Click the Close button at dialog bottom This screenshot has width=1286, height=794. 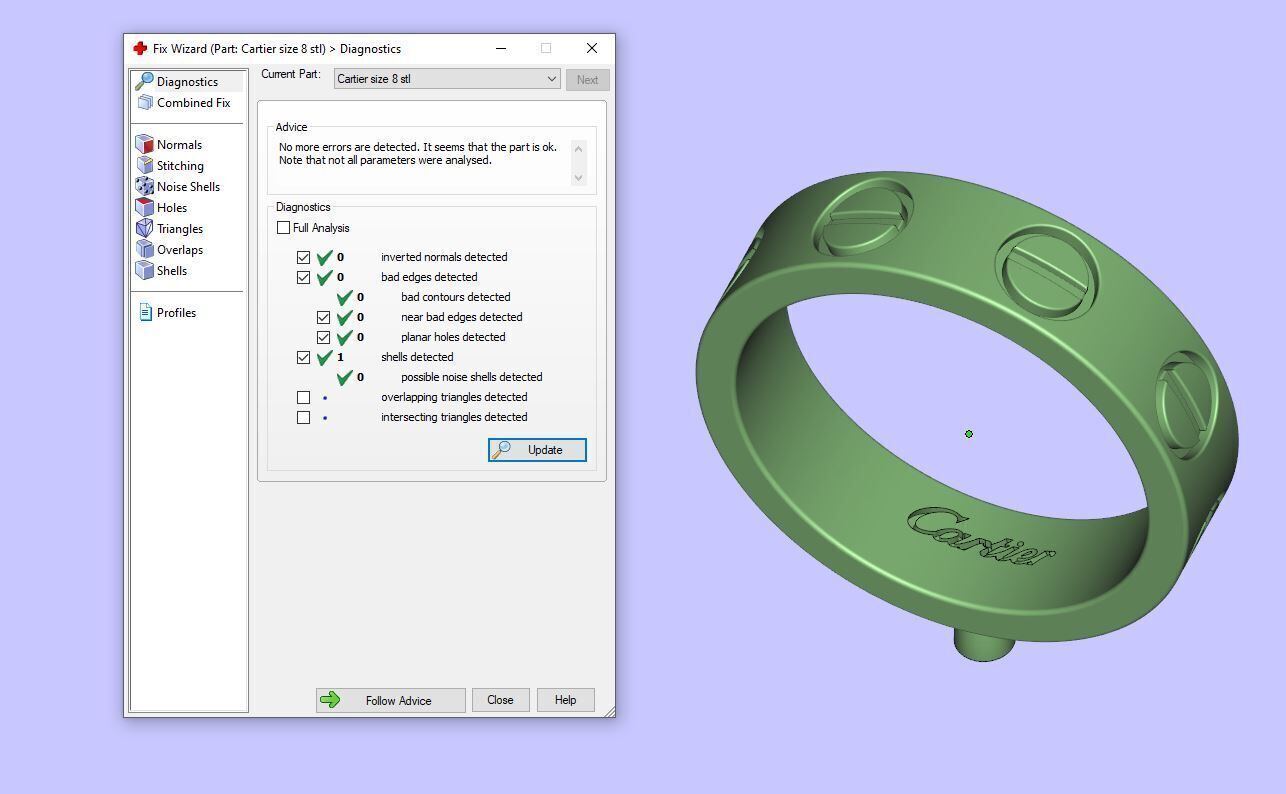click(x=500, y=700)
